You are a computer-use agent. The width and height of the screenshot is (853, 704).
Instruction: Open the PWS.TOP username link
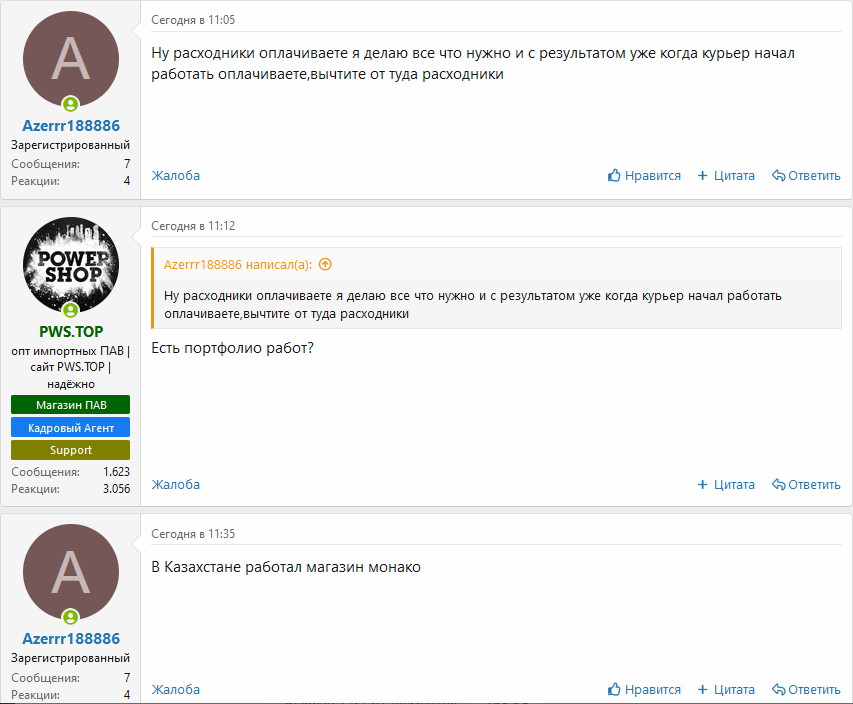pos(70,331)
